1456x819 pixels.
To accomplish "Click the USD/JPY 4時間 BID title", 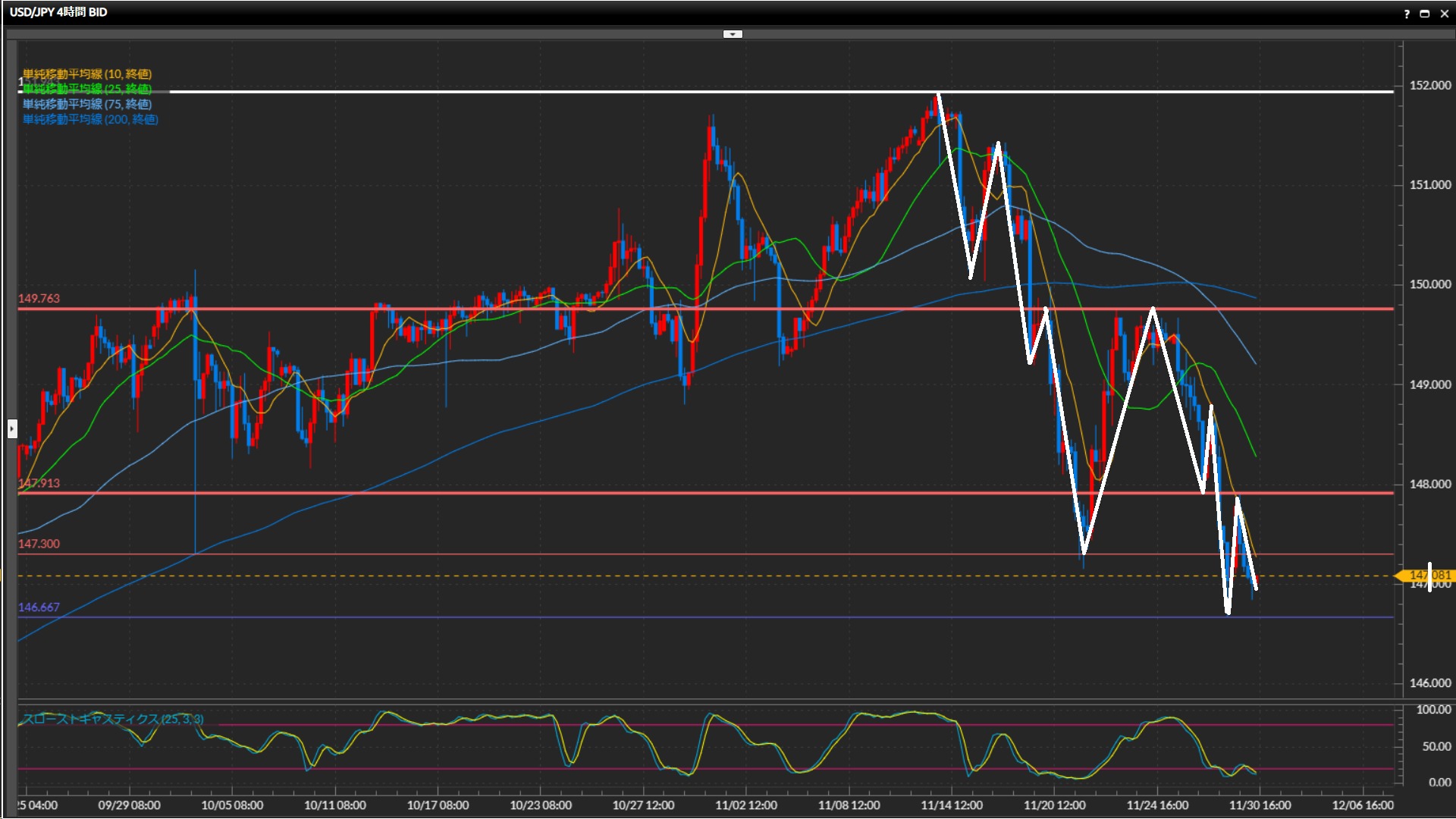I will (58, 12).
